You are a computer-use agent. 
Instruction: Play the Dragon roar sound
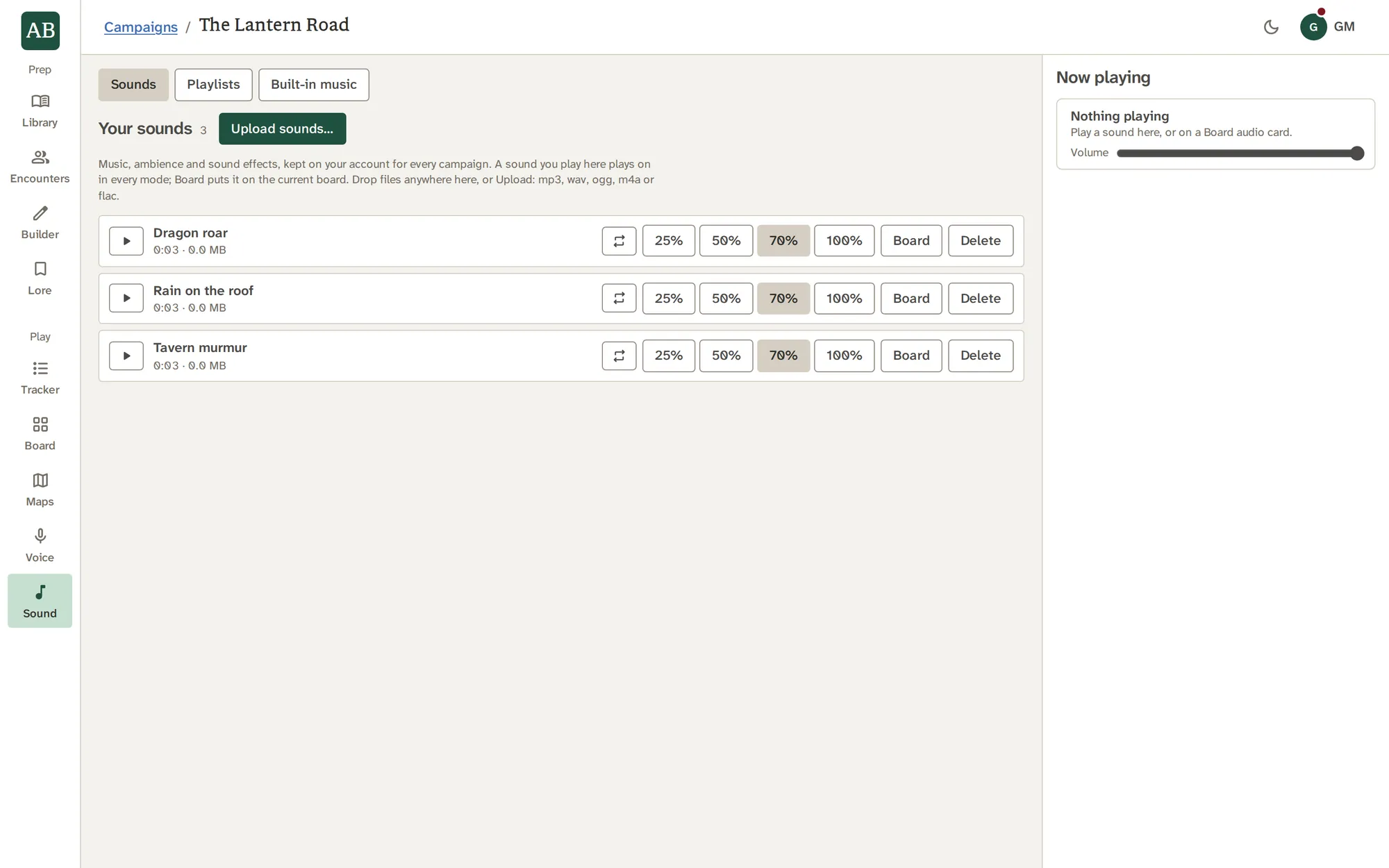click(126, 241)
